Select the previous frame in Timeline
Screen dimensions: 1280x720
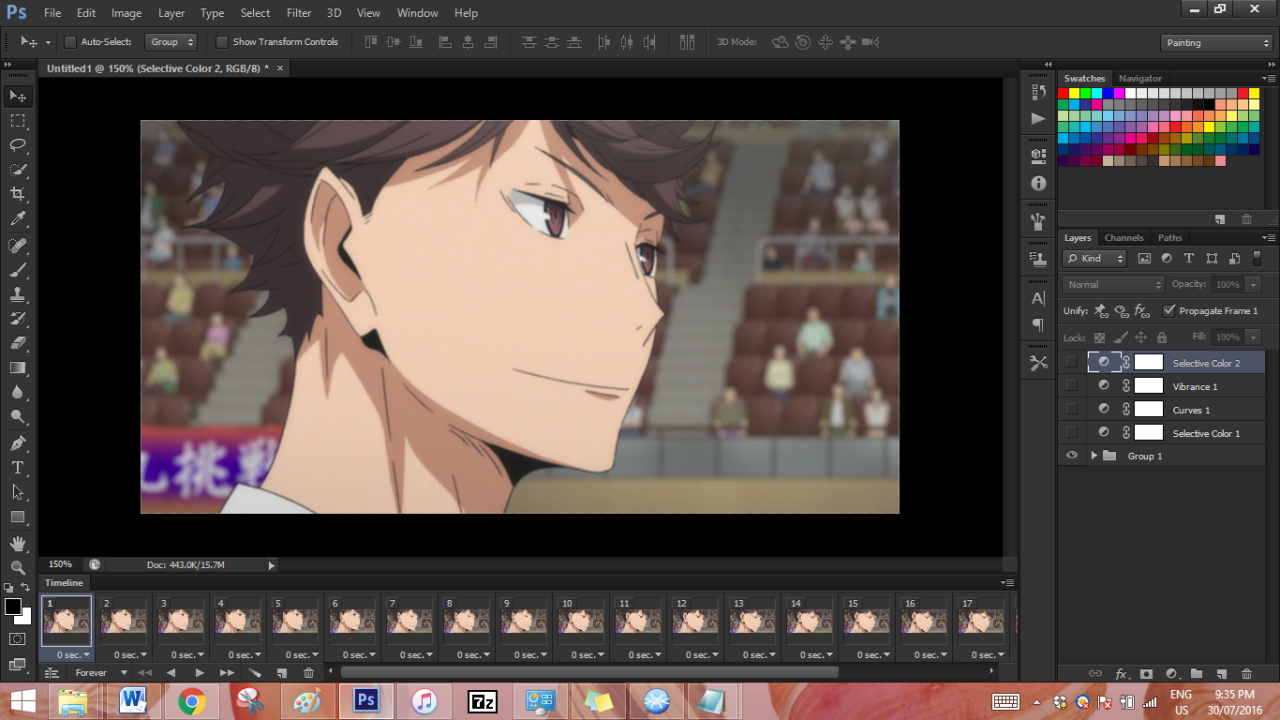coord(171,673)
